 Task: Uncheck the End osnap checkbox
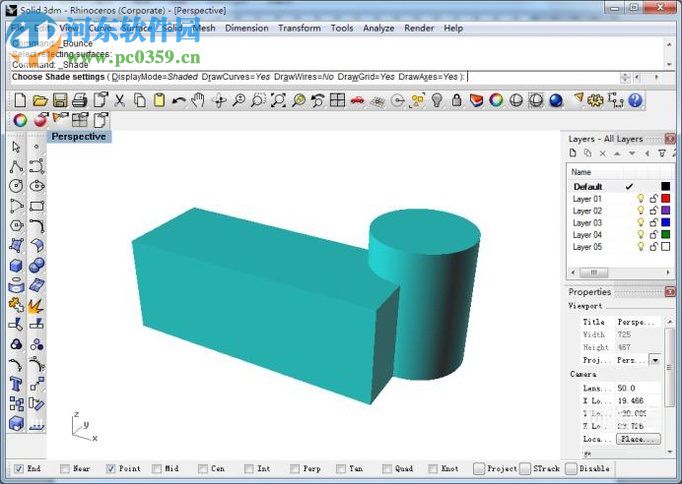pos(19,468)
